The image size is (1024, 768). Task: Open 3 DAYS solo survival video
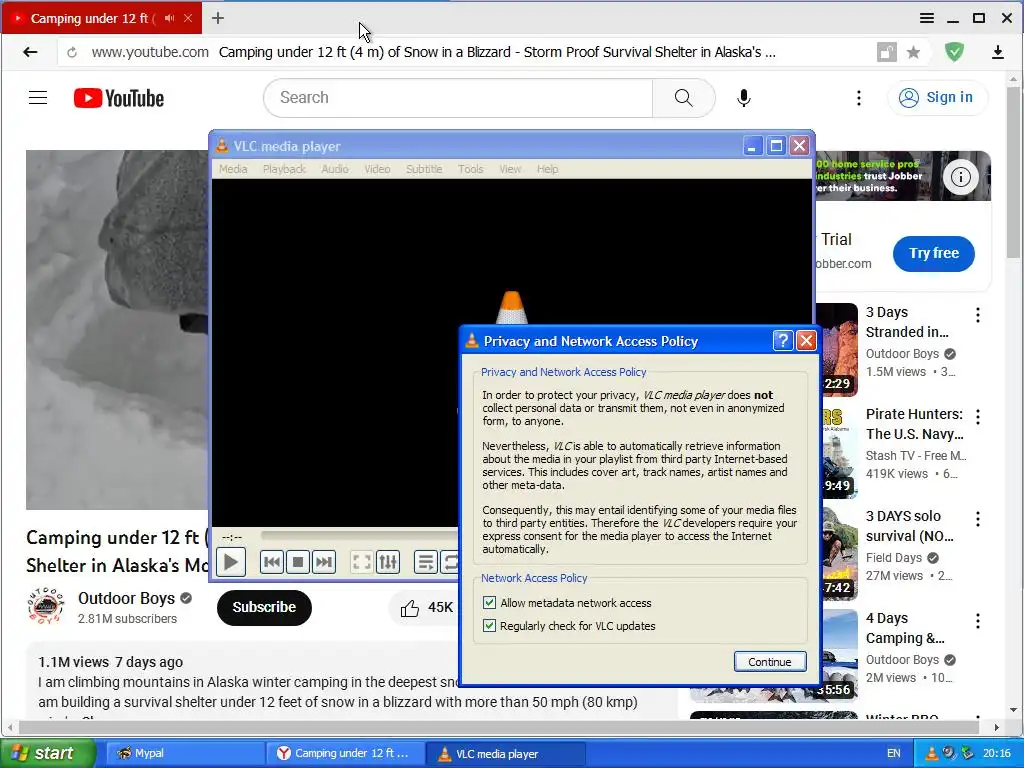(910, 526)
